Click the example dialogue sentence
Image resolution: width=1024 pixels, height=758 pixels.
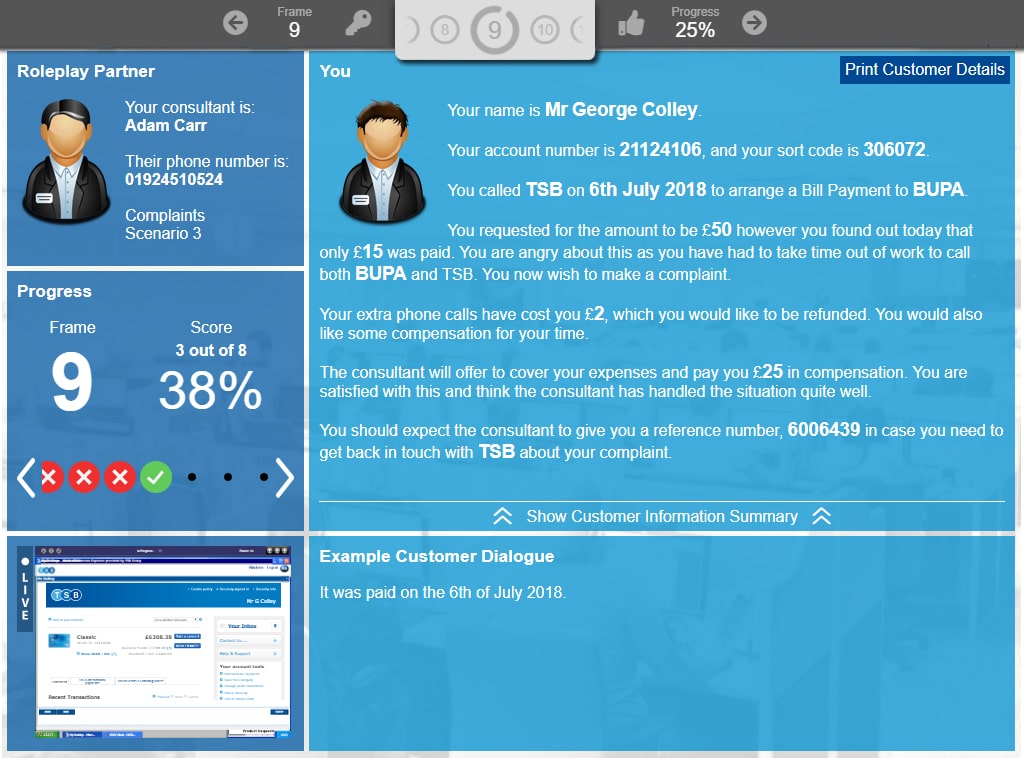coord(443,592)
